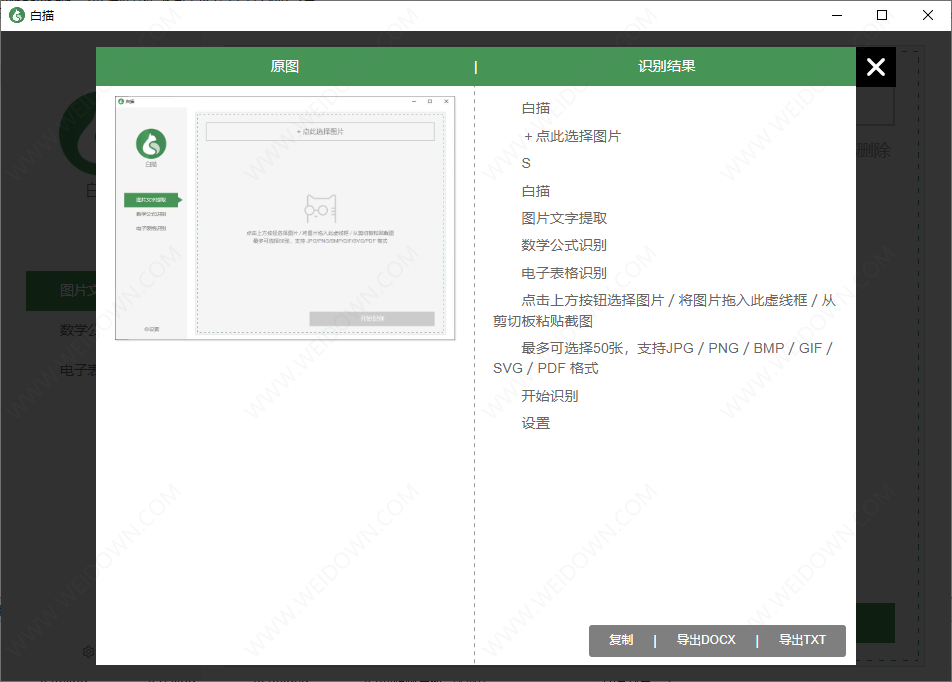Click the 图片文字提取 result text
The image size is (952, 682).
point(564,219)
